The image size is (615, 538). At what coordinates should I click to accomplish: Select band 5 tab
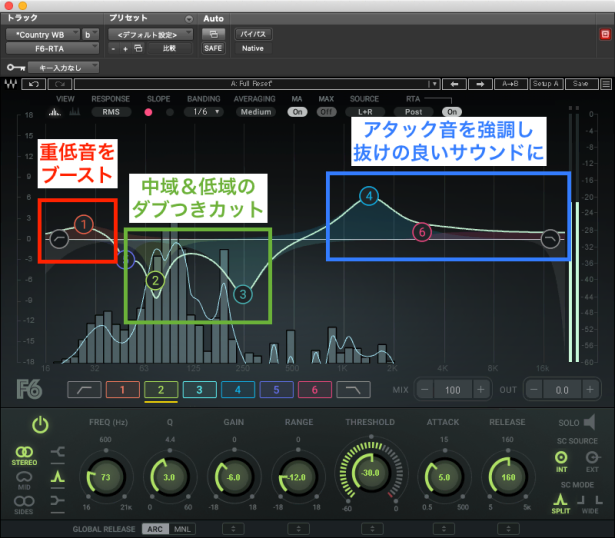pos(276,390)
